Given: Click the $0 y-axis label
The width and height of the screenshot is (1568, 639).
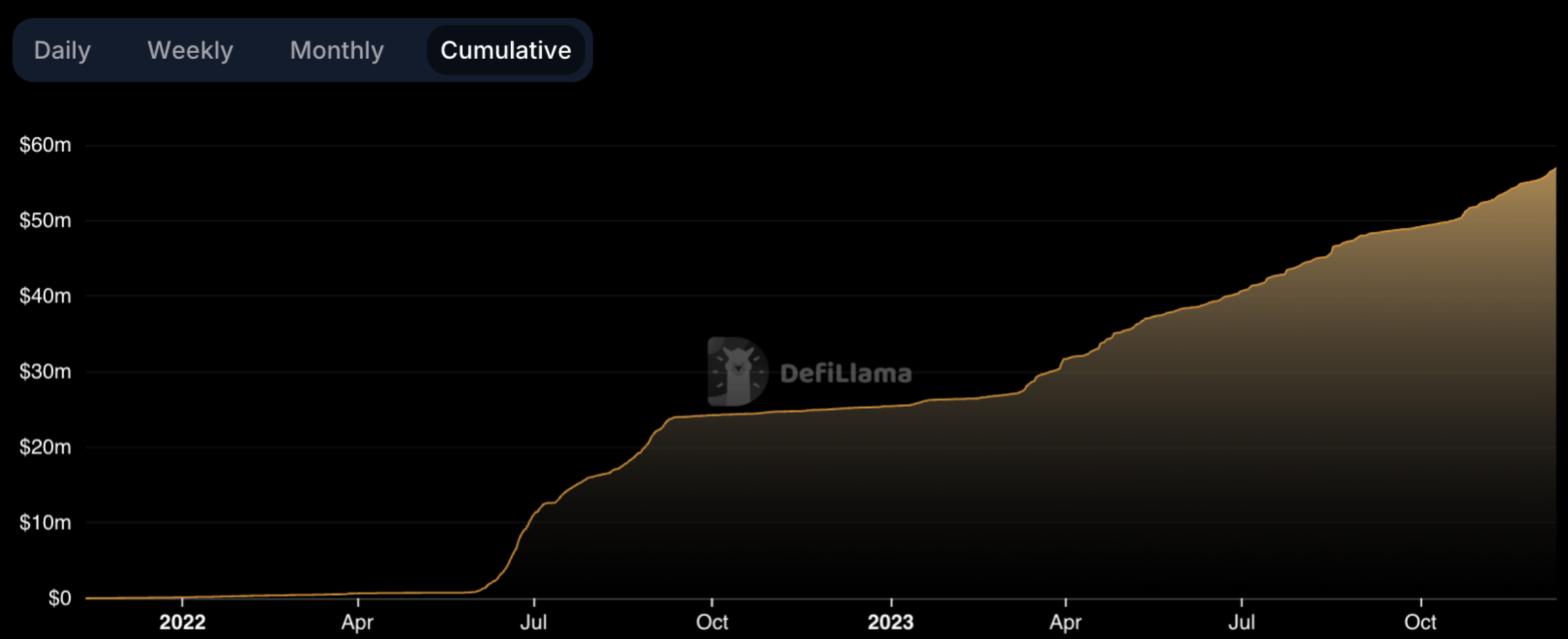Looking at the screenshot, I should [60, 598].
